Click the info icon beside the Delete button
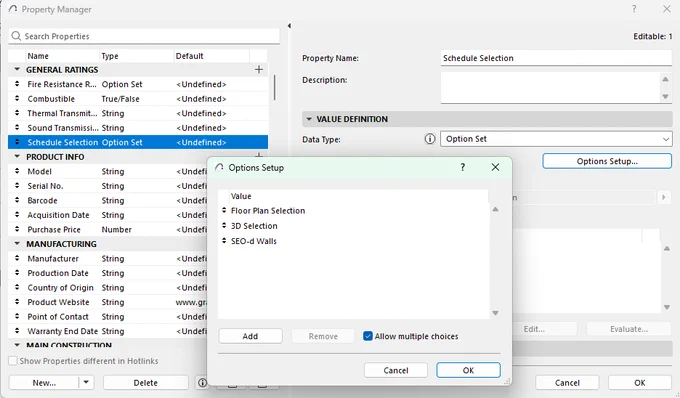This screenshot has width=680, height=398. 202,382
